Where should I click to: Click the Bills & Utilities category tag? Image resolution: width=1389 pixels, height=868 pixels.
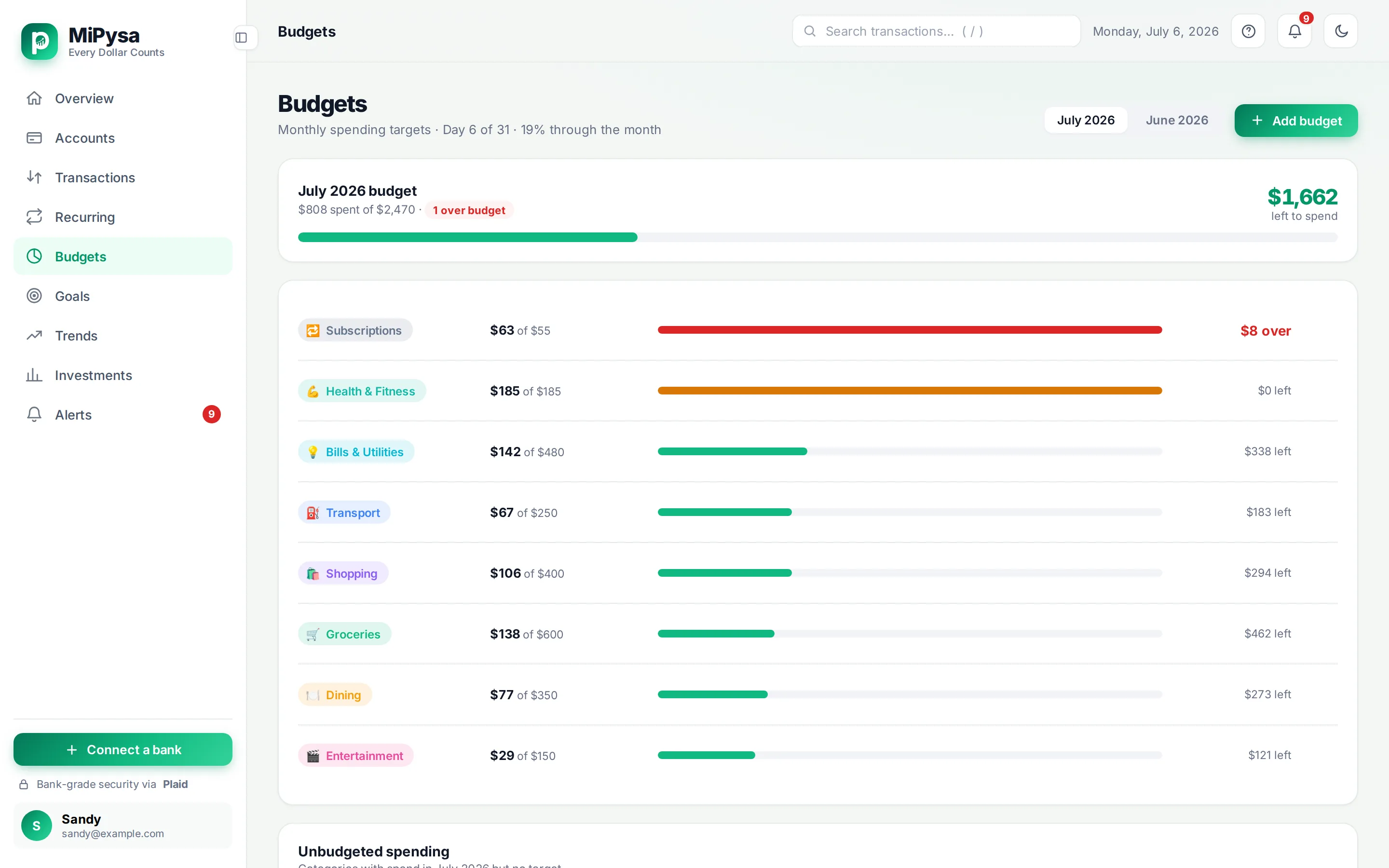click(356, 452)
